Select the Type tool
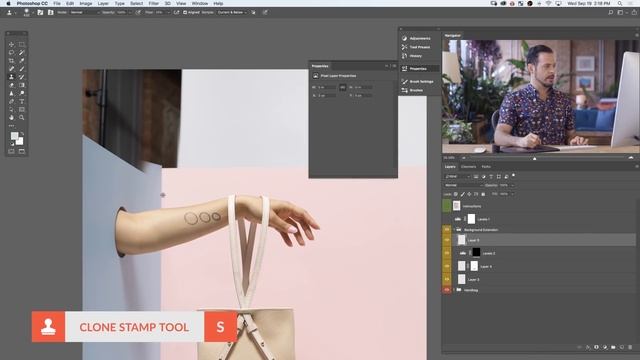 coord(22,101)
